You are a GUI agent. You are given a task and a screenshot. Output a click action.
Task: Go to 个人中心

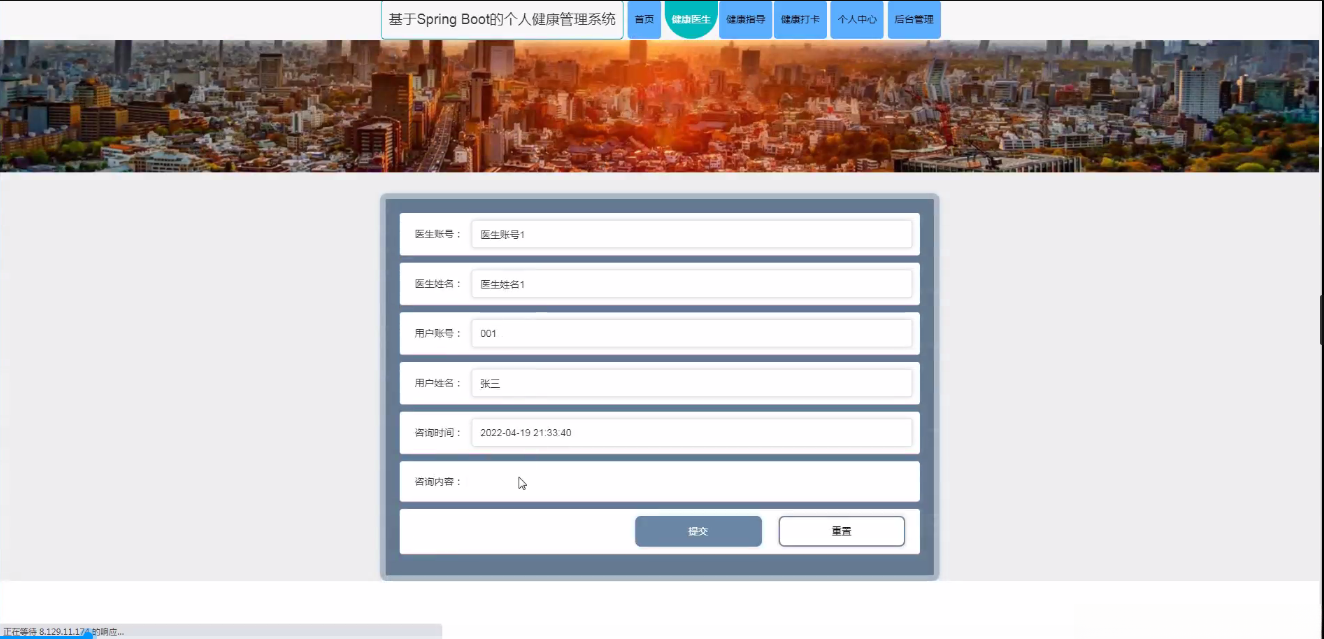coord(856,19)
